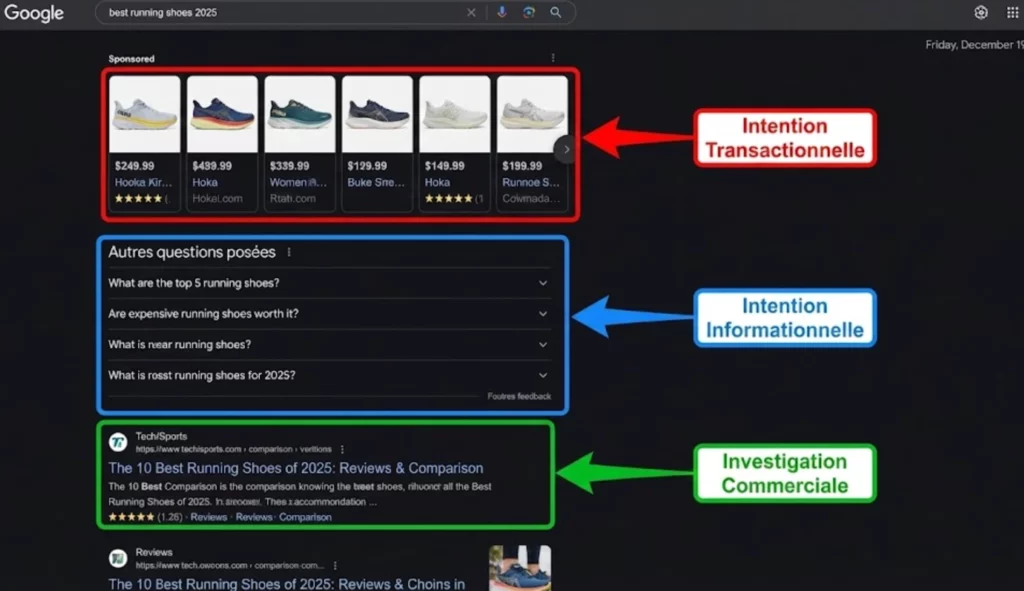Click the 'Comparison' sitelink under the result
This screenshot has height=591, width=1024.
[x=305, y=517]
